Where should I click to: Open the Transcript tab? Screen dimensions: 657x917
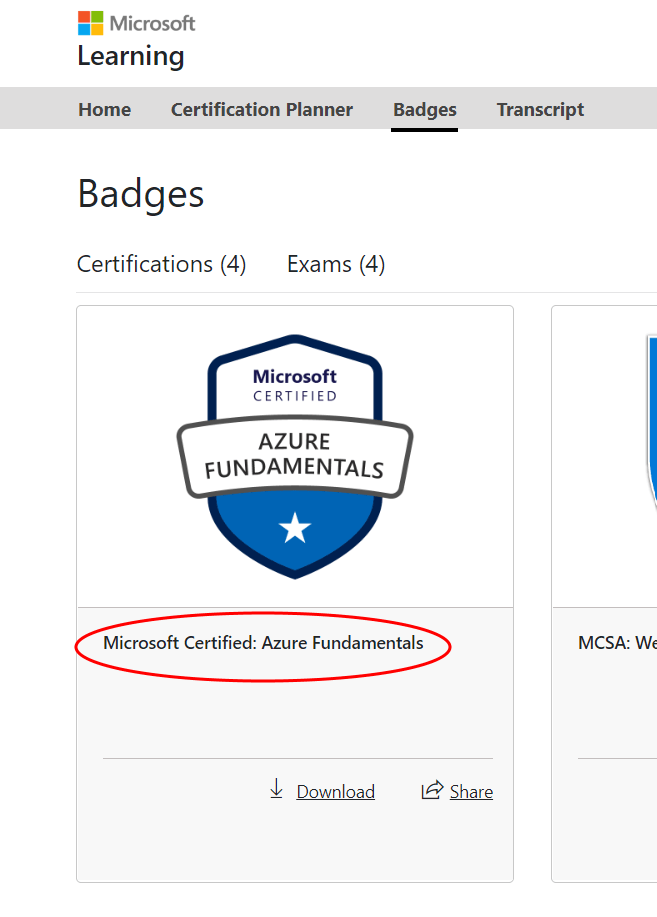click(540, 109)
